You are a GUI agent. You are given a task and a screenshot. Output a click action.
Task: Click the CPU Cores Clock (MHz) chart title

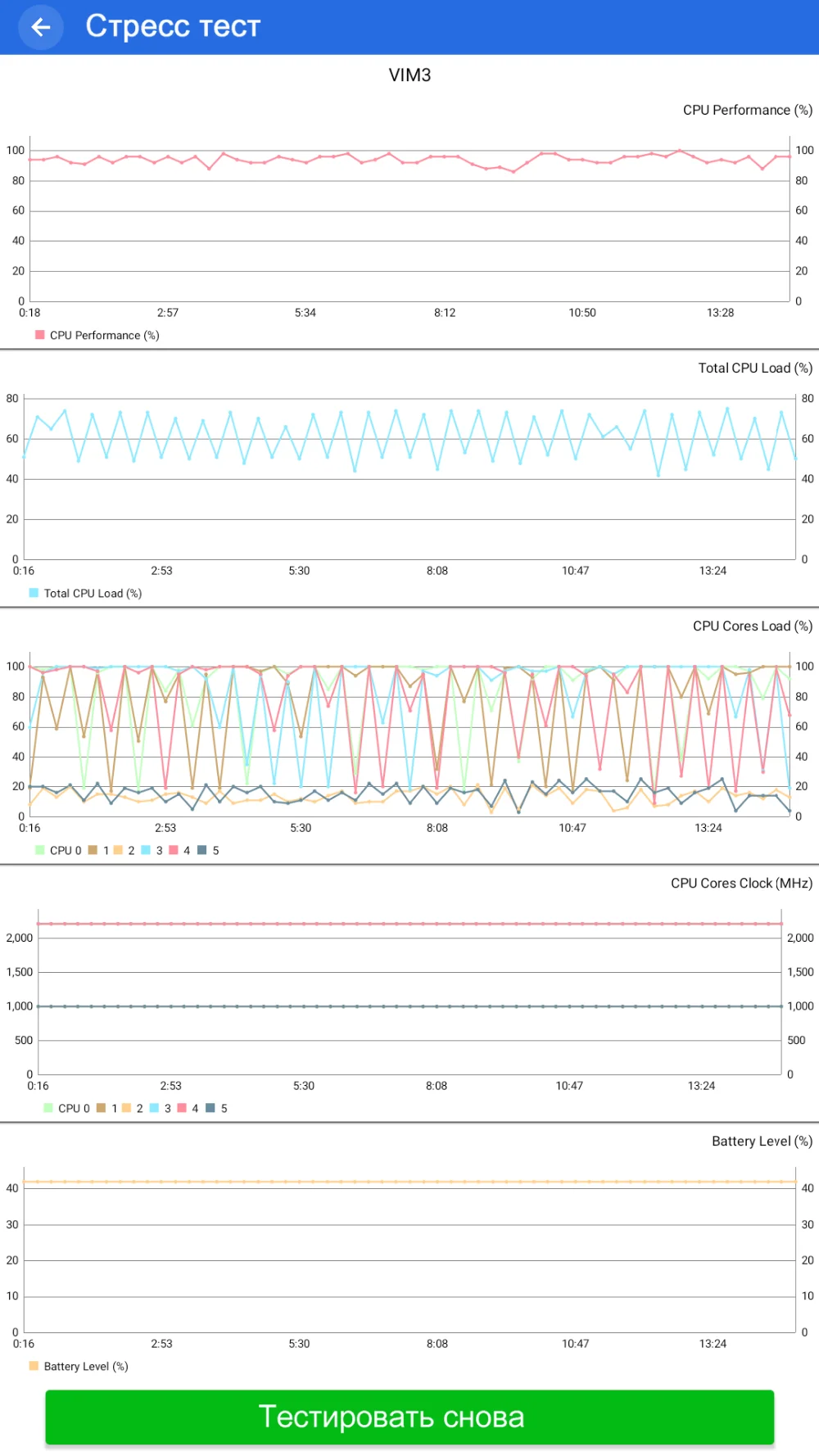[x=742, y=884]
